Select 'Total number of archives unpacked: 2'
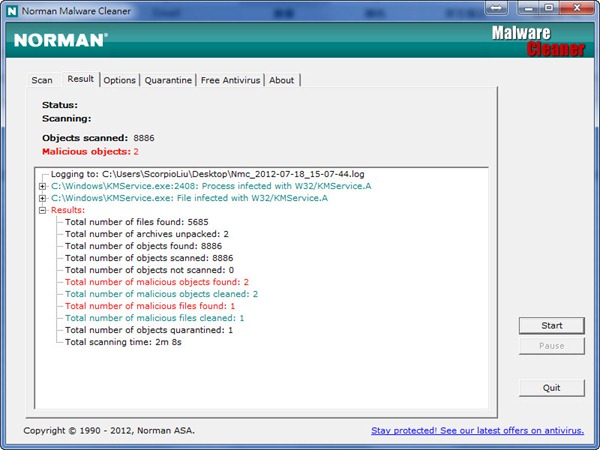 (147, 234)
